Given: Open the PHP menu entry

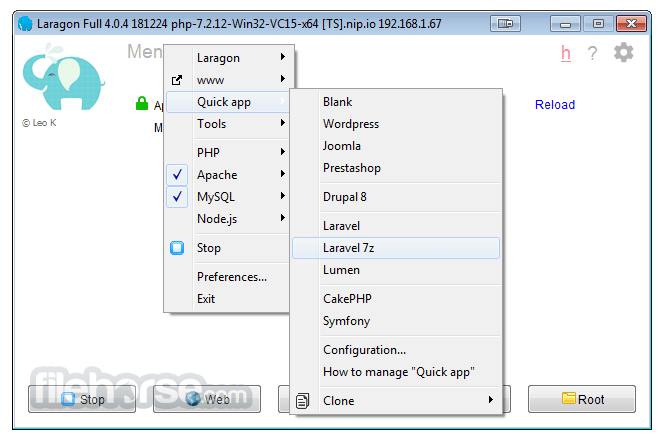Looking at the screenshot, I should tap(228, 152).
